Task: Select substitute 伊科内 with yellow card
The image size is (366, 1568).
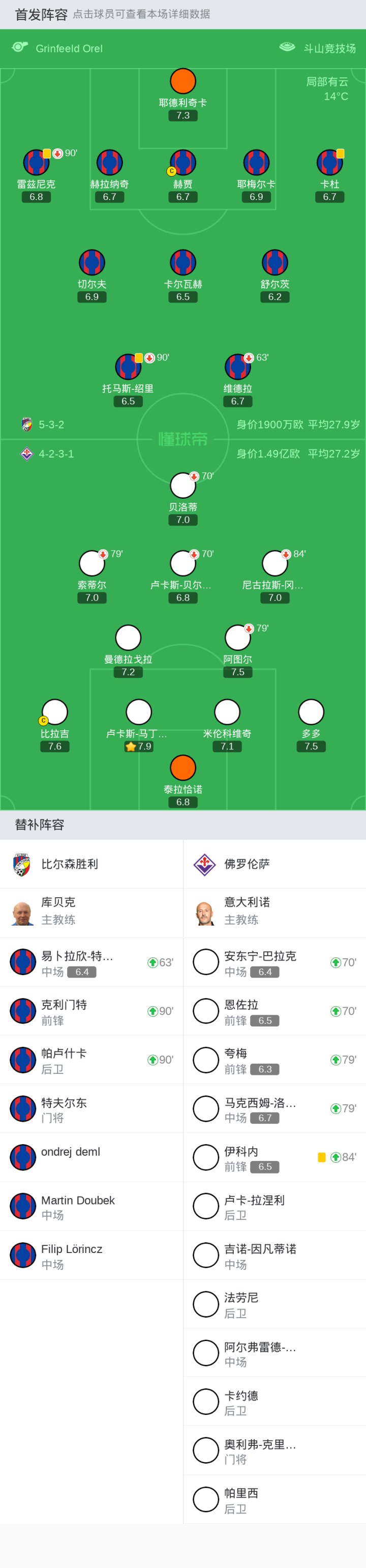Action: 274,1157
